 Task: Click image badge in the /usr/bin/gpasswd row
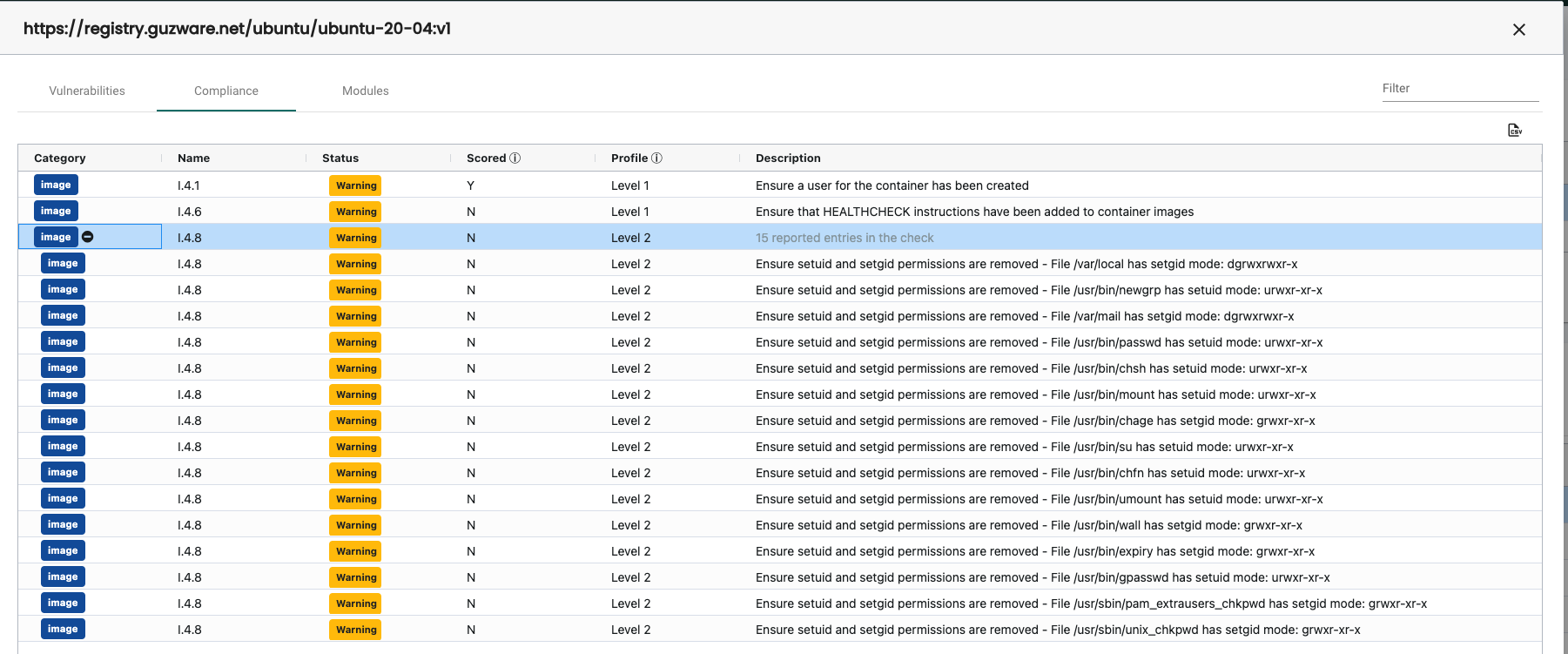(x=63, y=576)
